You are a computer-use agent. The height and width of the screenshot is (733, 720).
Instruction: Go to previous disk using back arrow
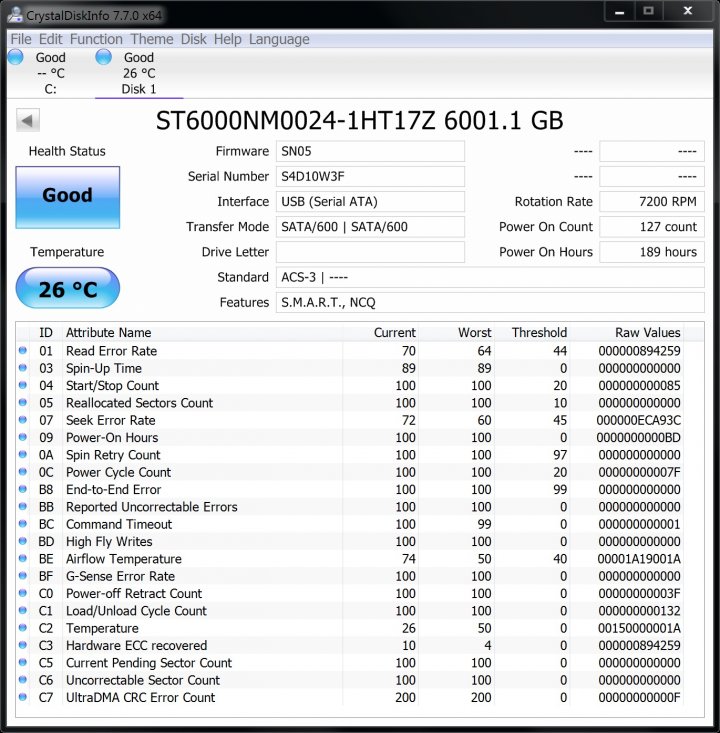(x=28, y=121)
